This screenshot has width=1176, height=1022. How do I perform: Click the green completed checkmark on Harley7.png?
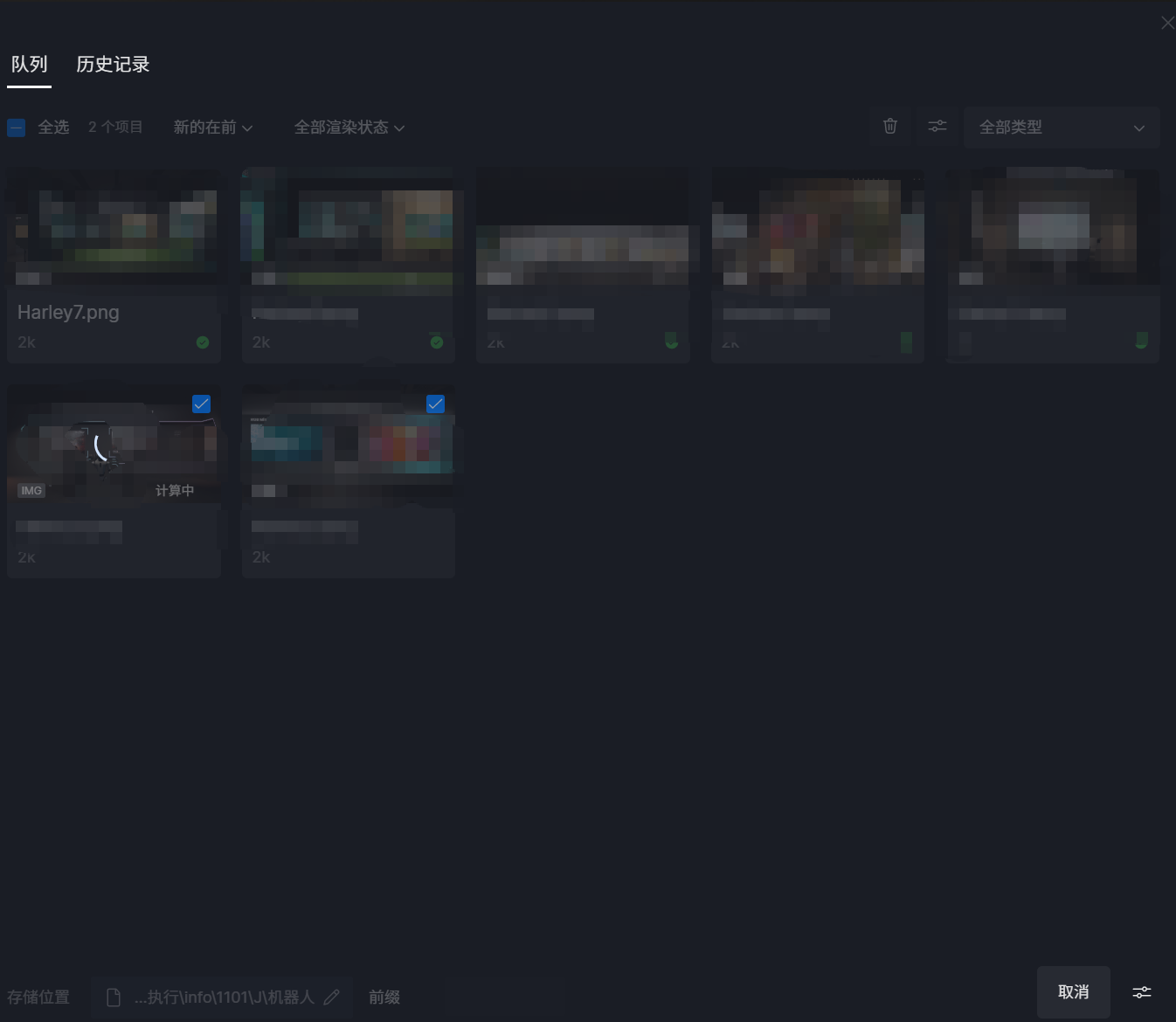[203, 342]
